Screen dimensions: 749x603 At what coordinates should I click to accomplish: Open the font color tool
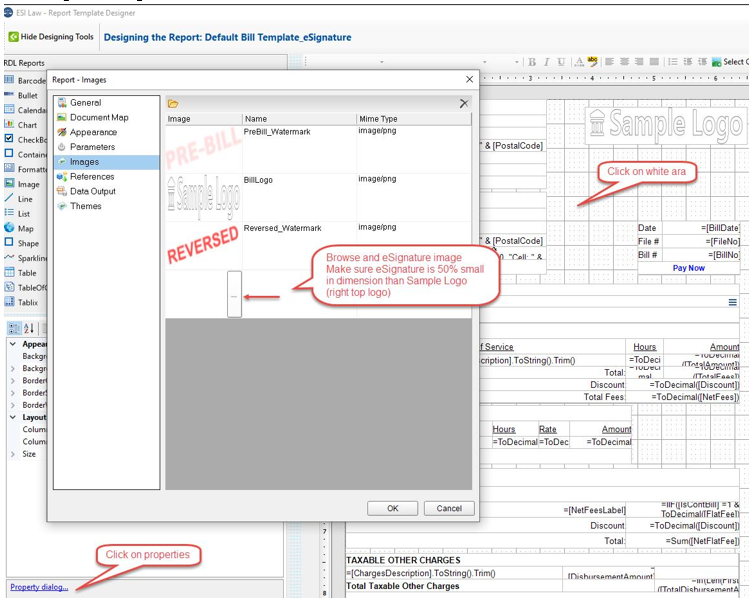(x=579, y=62)
